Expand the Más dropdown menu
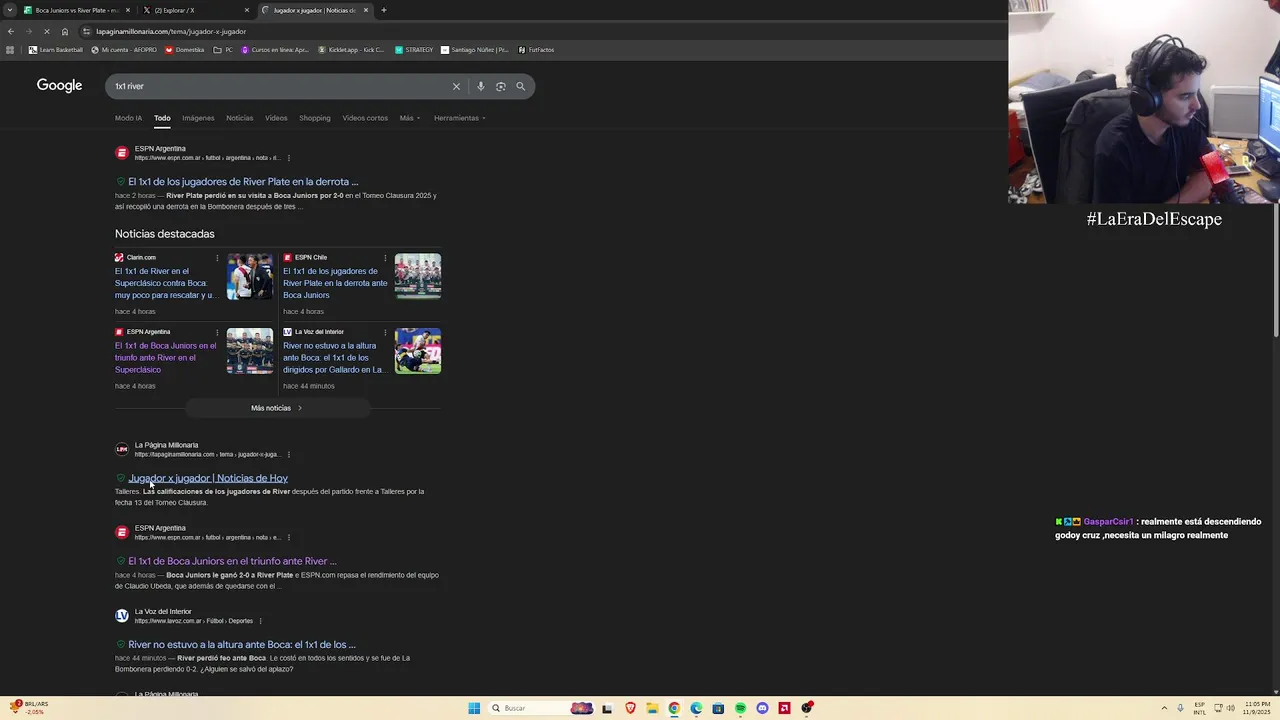This screenshot has height=720, width=1280. coord(410,118)
